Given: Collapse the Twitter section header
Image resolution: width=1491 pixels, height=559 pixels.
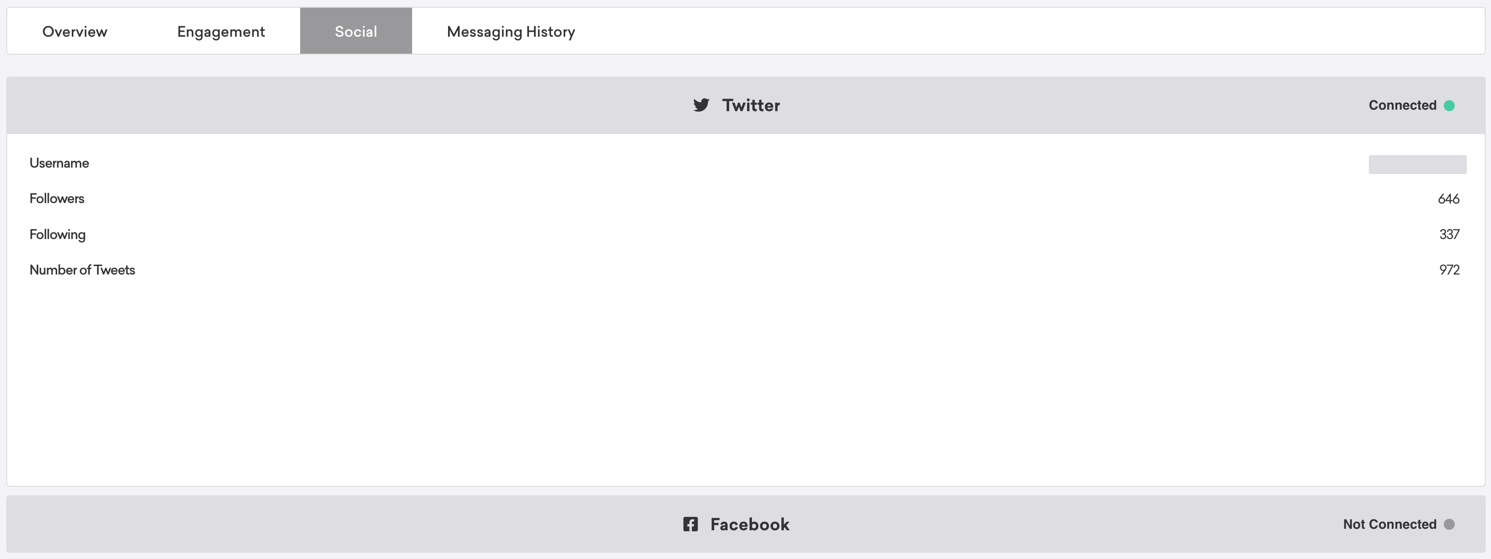Looking at the screenshot, I should (x=746, y=105).
